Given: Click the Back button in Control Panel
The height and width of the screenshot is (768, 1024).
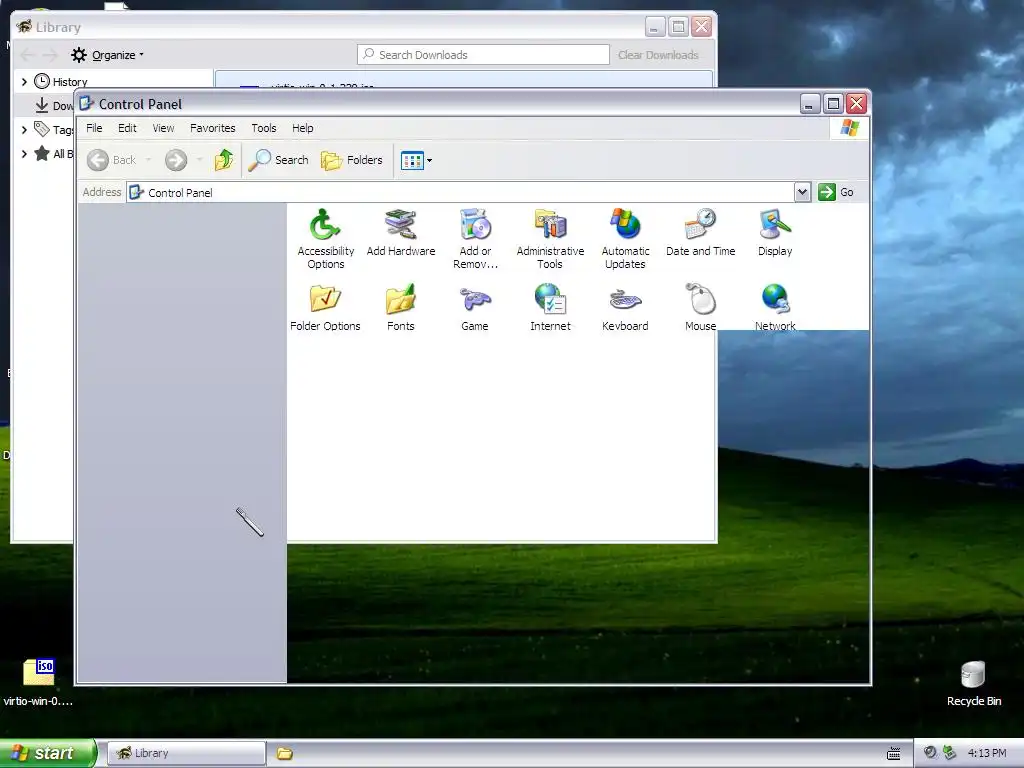Looking at the screenshot, I should (x=112, y=160).
